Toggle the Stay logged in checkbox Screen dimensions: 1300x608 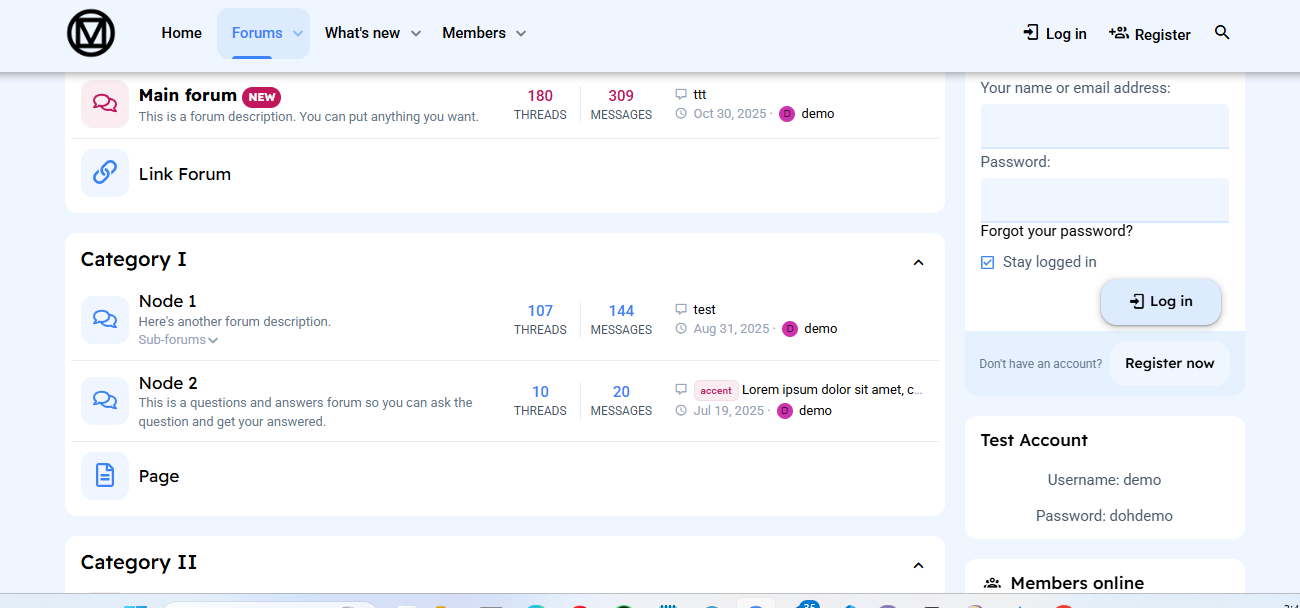coord(988,262)
